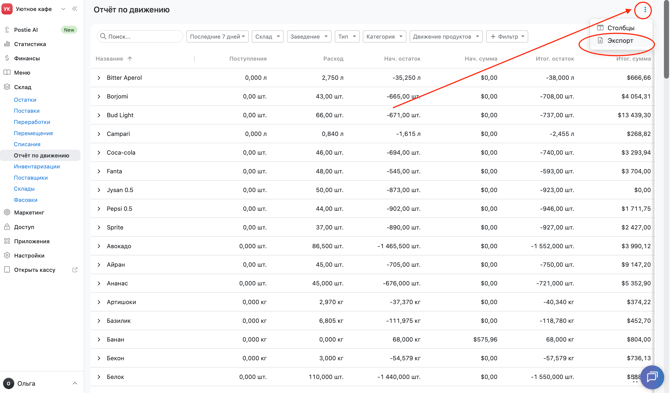This screenshot has width=670, height=393.
Task: Open Поставки under Склад
Action: (26, 111)
